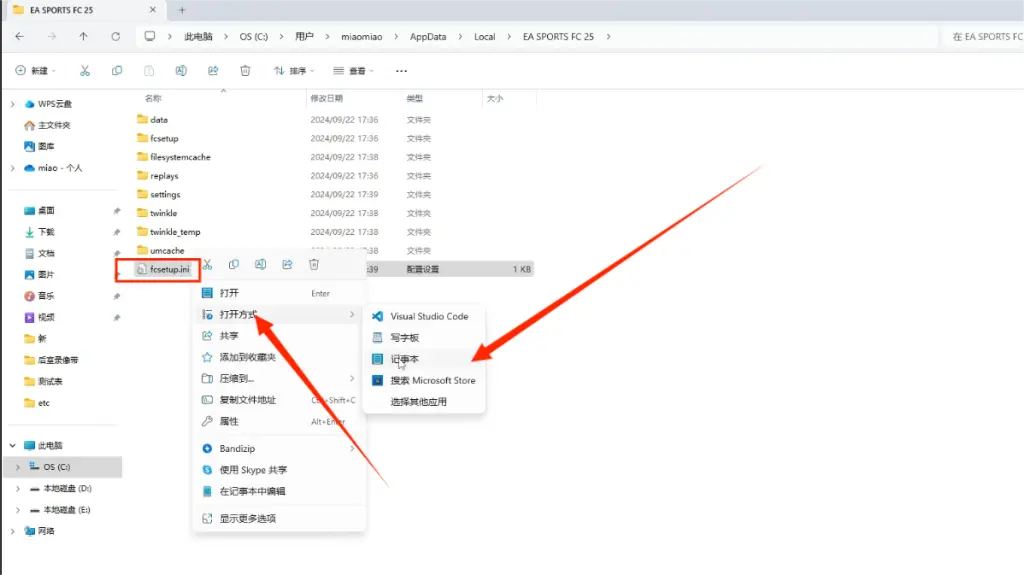Click the Refresh button beside address bar
This screenshot has height=575, width=1024.
click(x=116, y=37)
